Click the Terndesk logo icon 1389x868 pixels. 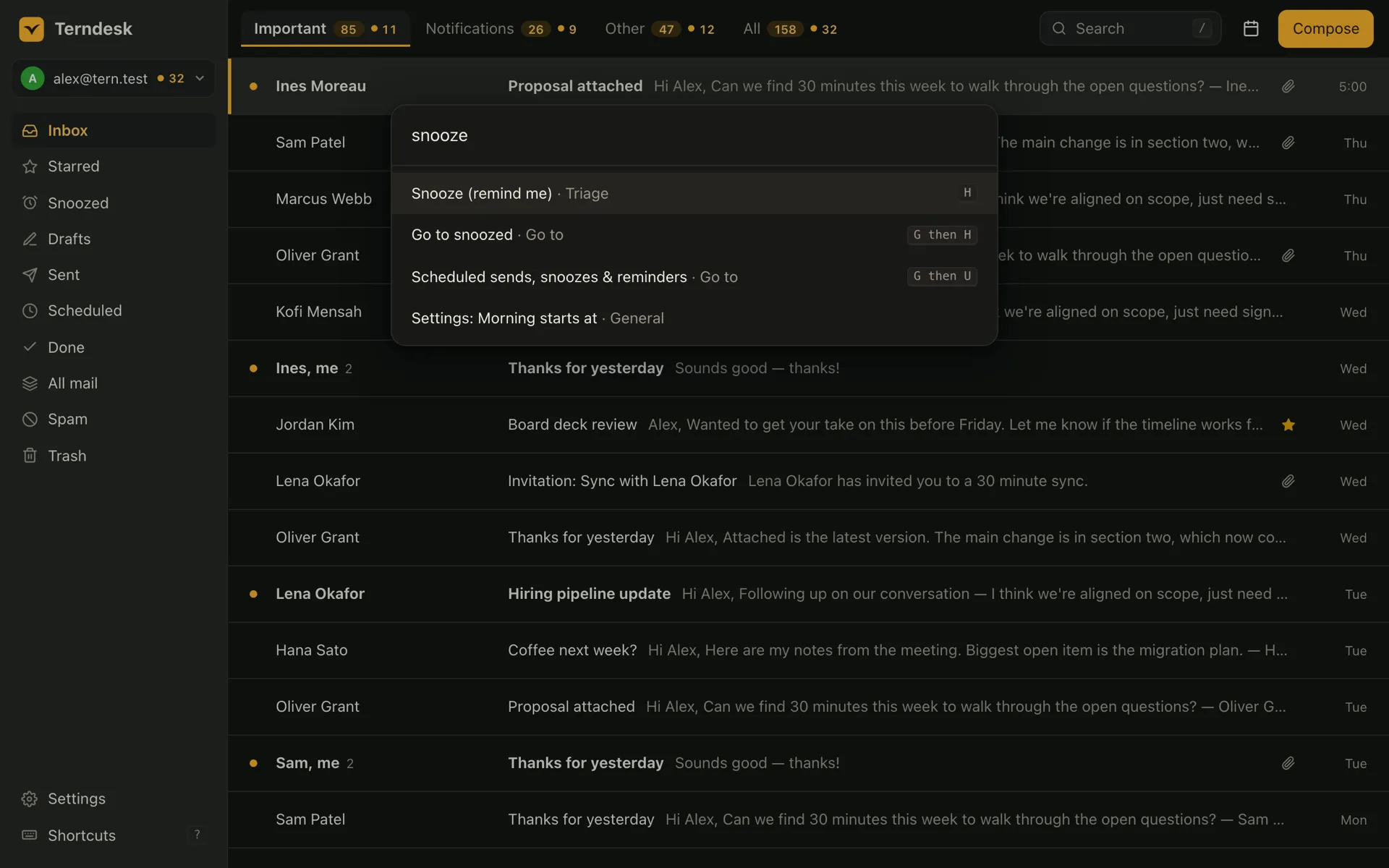[x=31, y=29]
